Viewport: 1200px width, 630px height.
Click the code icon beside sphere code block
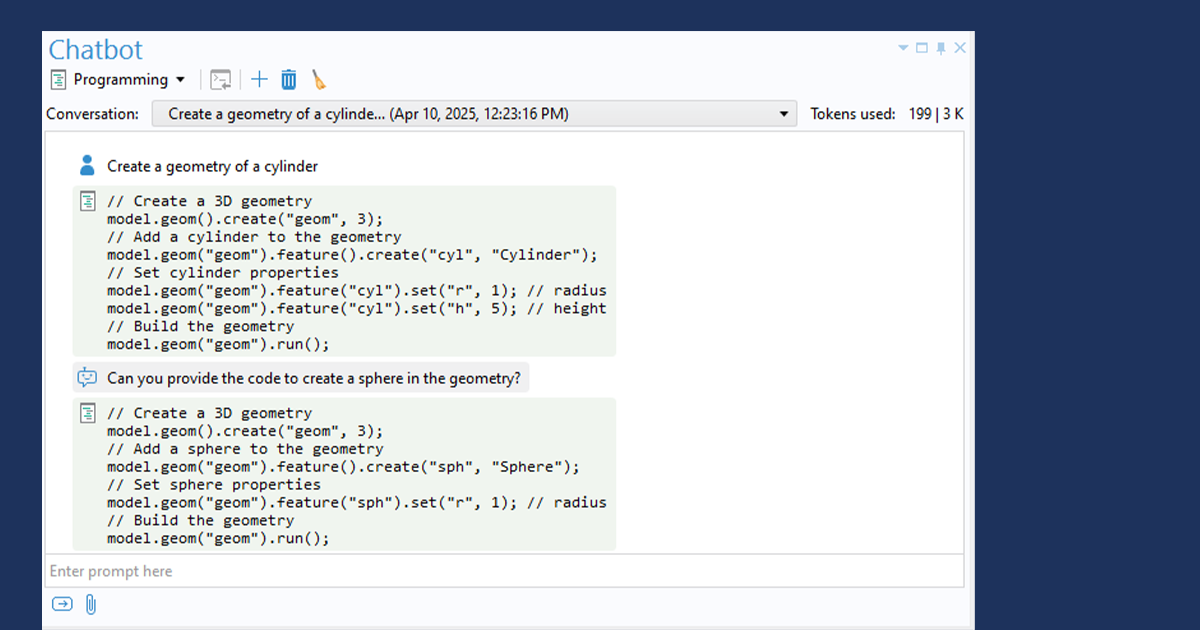point(88,413)
